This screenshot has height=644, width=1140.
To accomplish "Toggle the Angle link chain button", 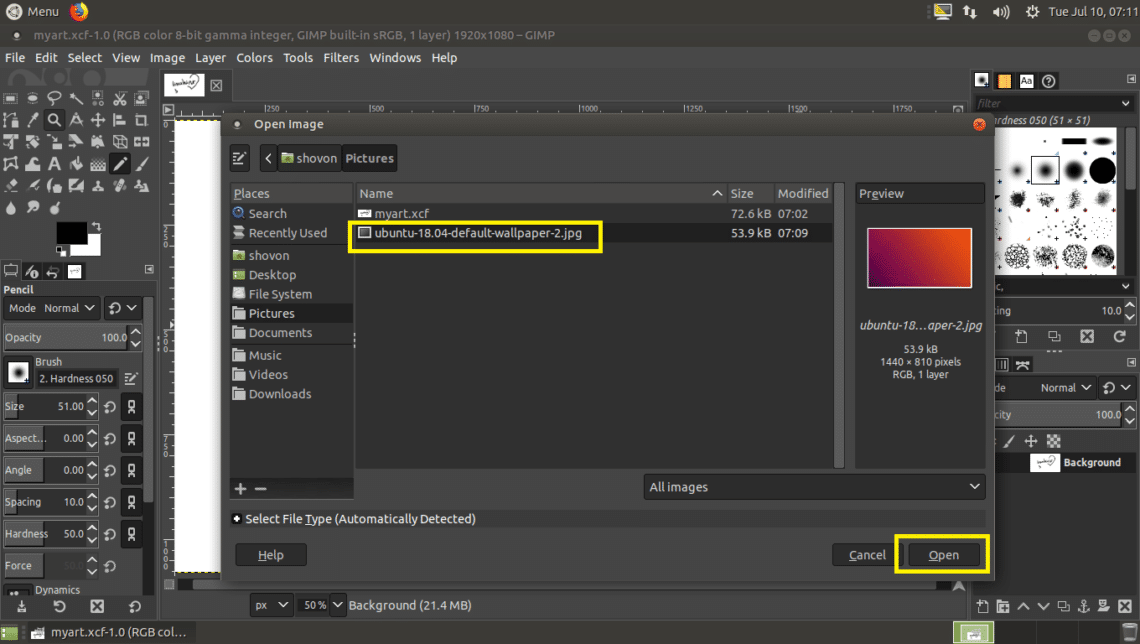I will pos(130,470).
